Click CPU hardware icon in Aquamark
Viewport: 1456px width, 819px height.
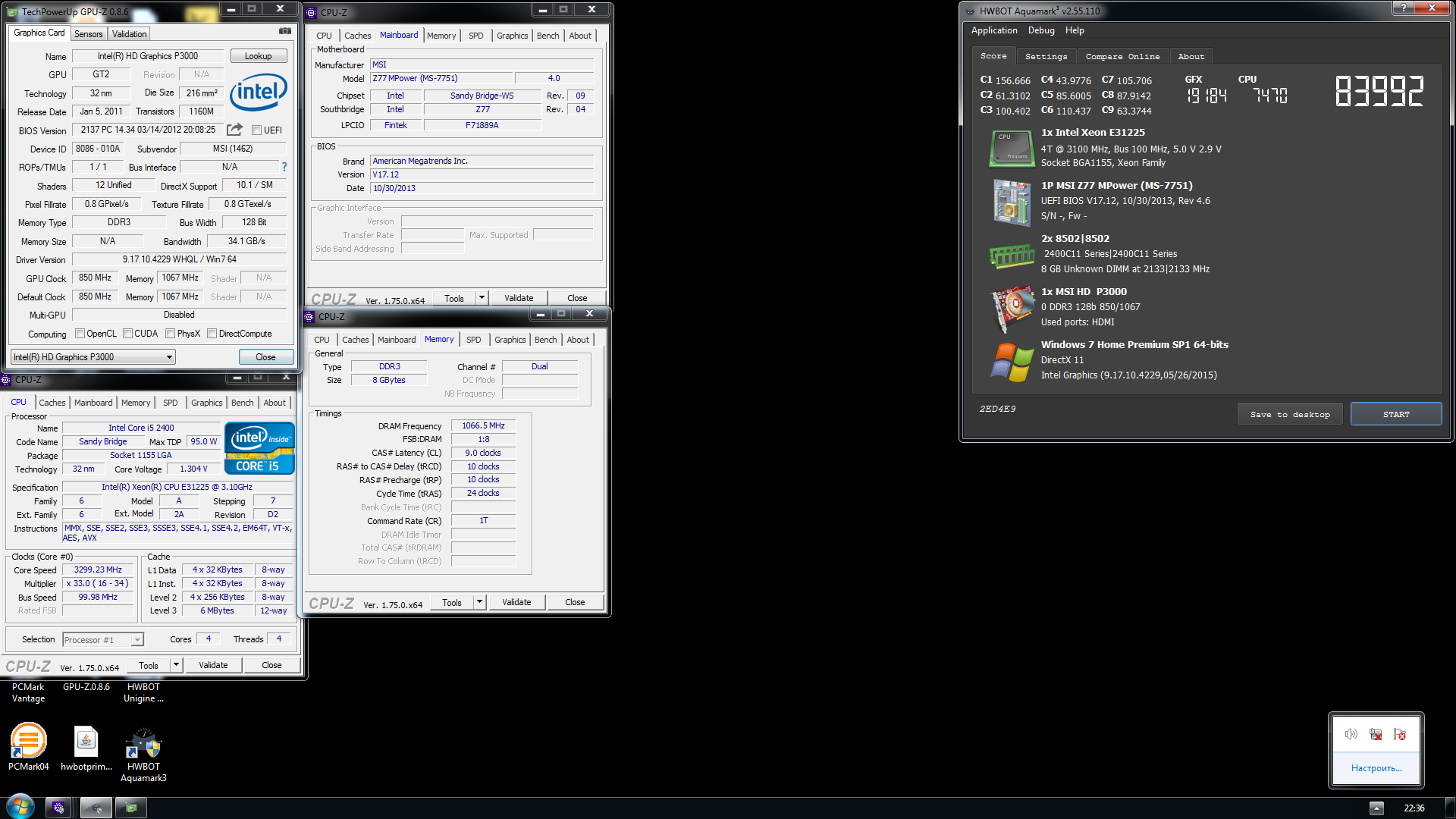click(x=1012, y=149)
